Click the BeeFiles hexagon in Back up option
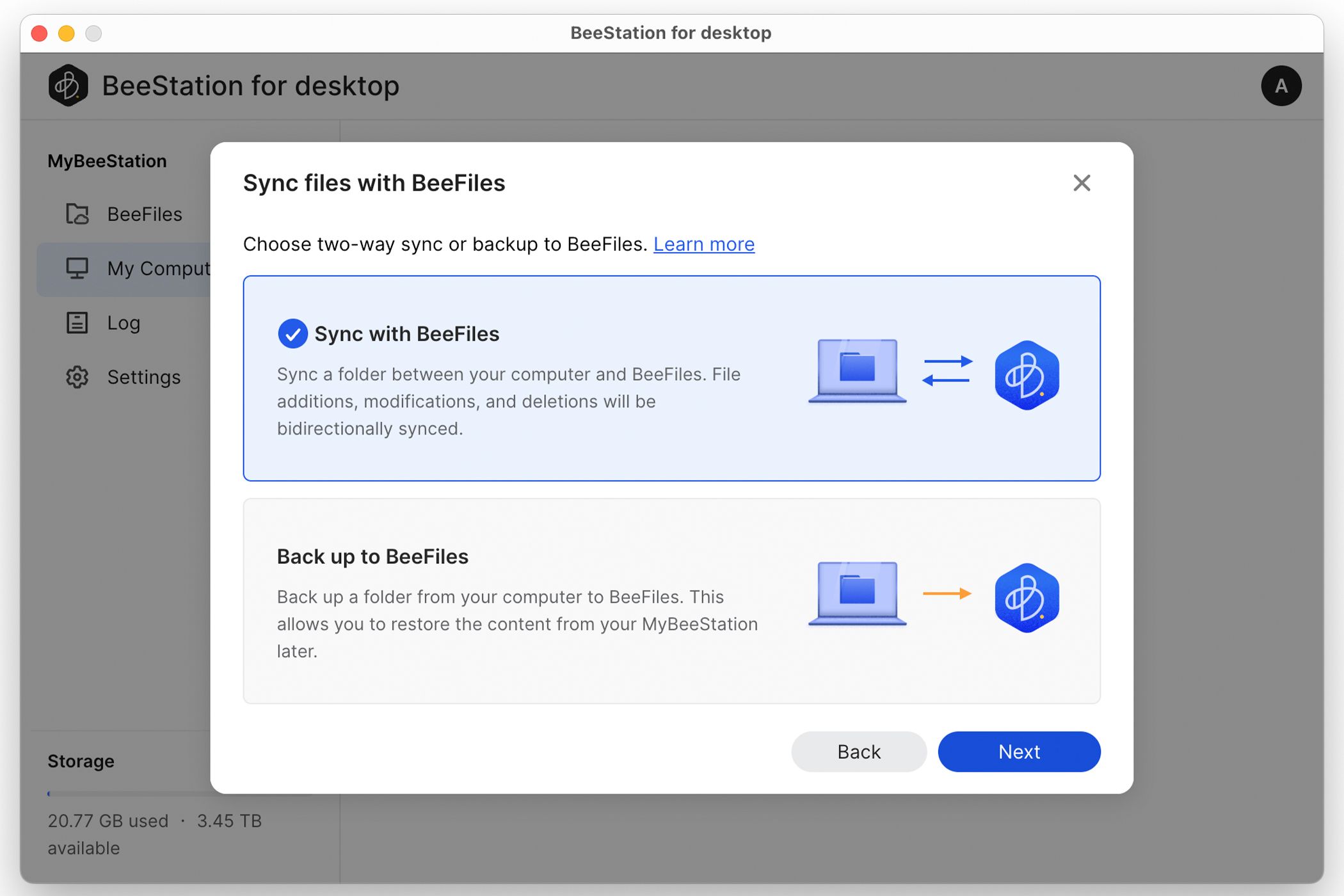 click(x=1027, y=598)
